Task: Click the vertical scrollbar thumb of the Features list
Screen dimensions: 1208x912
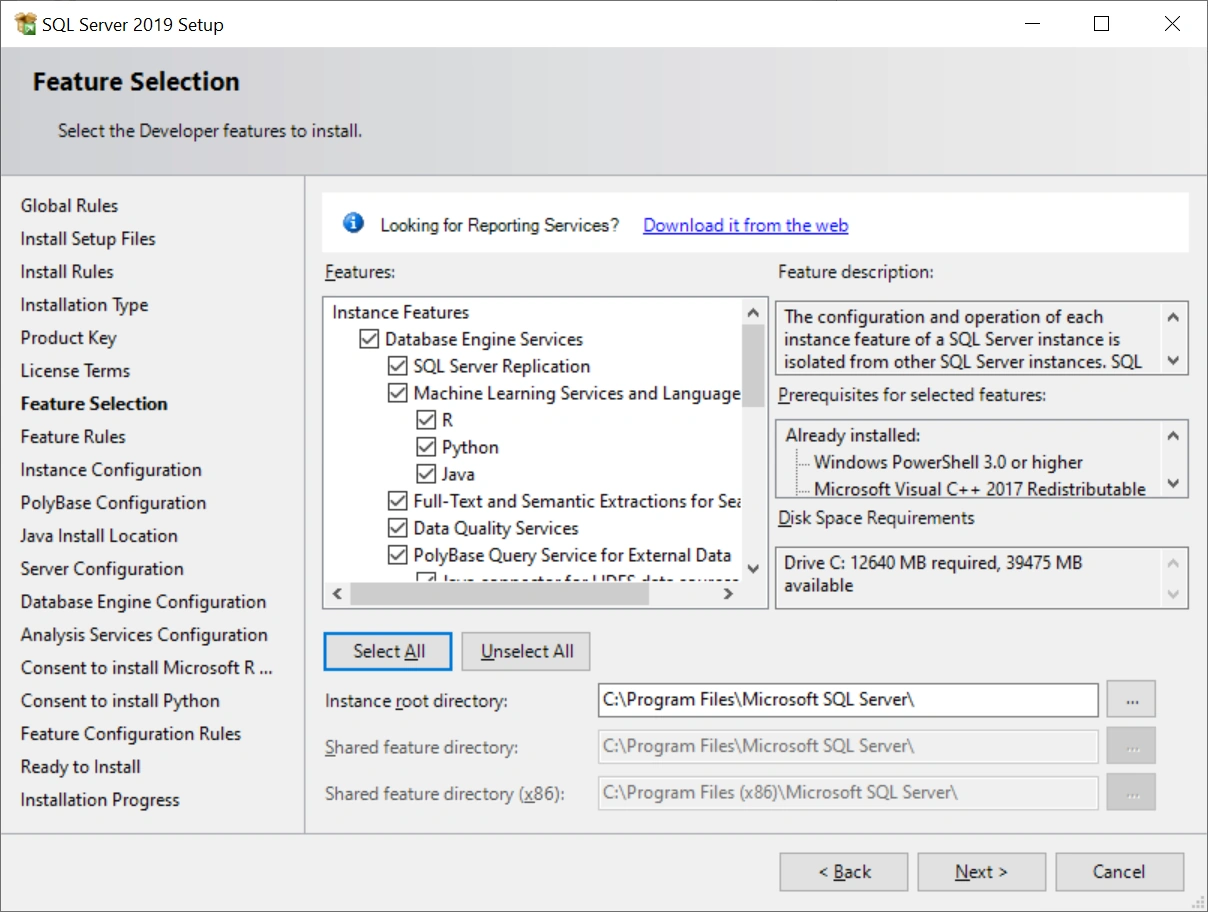Action: [753, 366]
